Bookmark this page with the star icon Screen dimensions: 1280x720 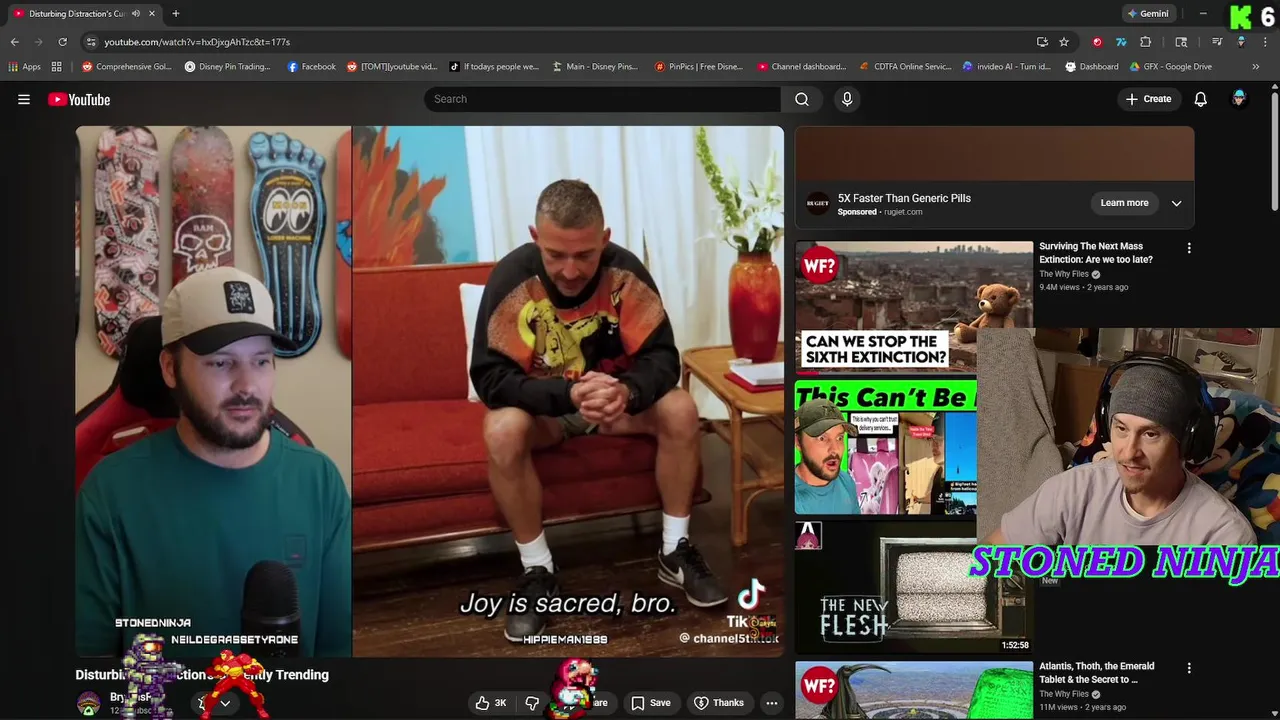click(x=1064, y=42)
